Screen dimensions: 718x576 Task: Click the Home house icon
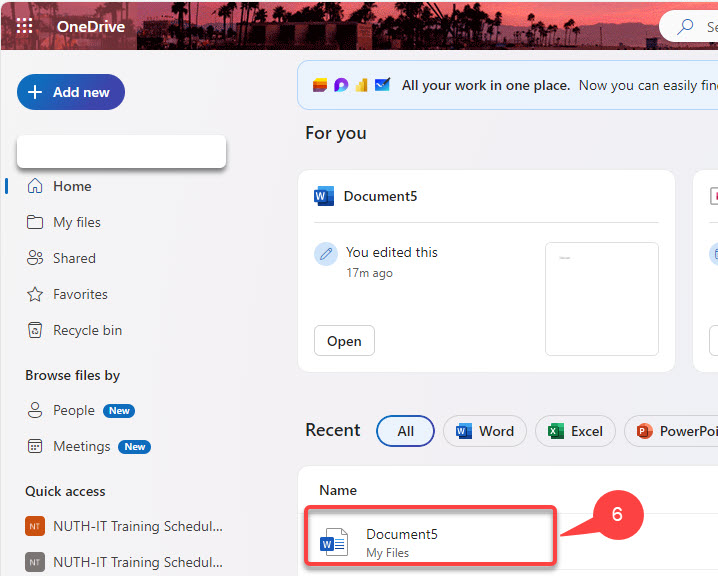[35, 186]
